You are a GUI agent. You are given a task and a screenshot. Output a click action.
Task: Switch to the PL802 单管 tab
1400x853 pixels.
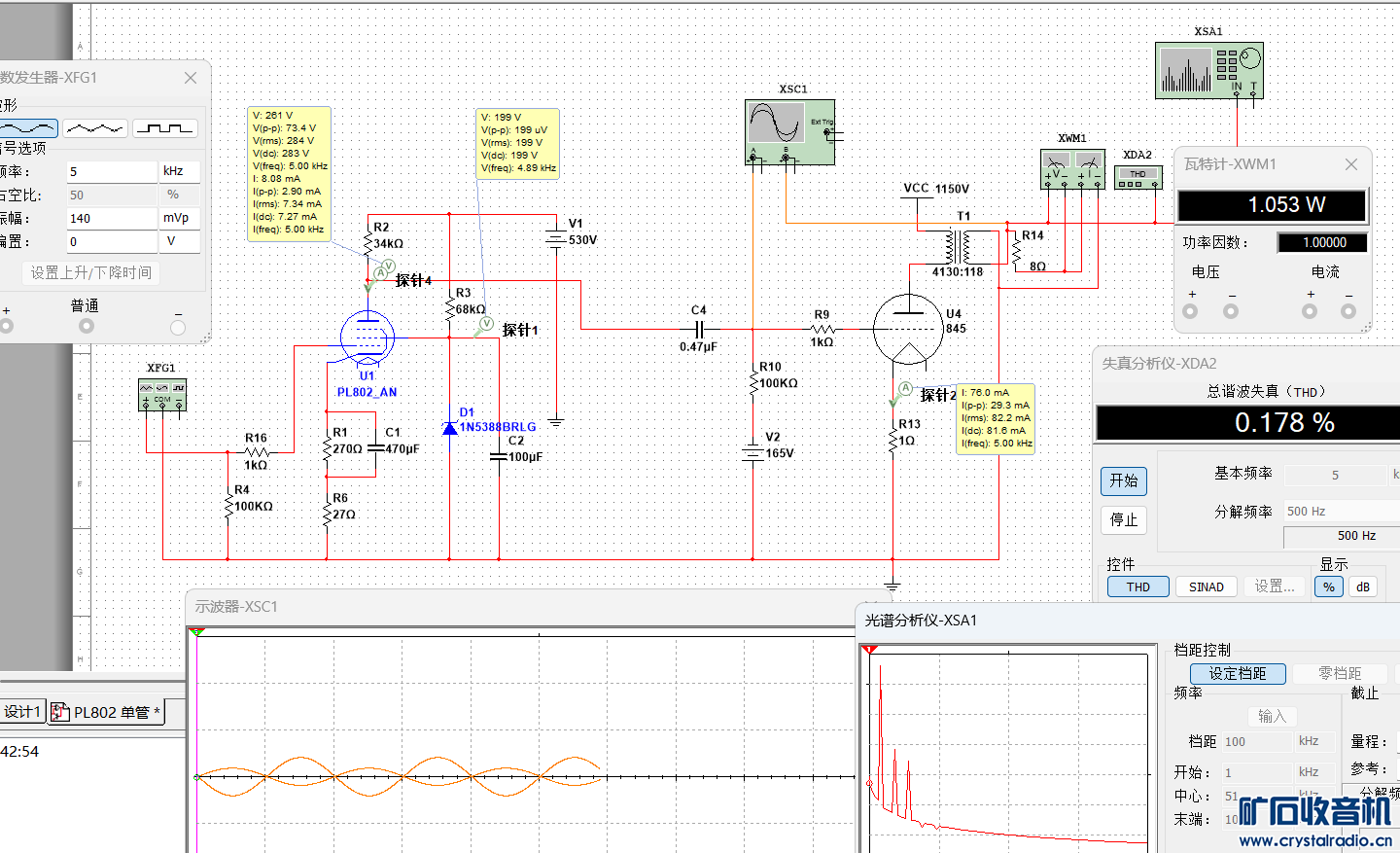tap(106, 712)
